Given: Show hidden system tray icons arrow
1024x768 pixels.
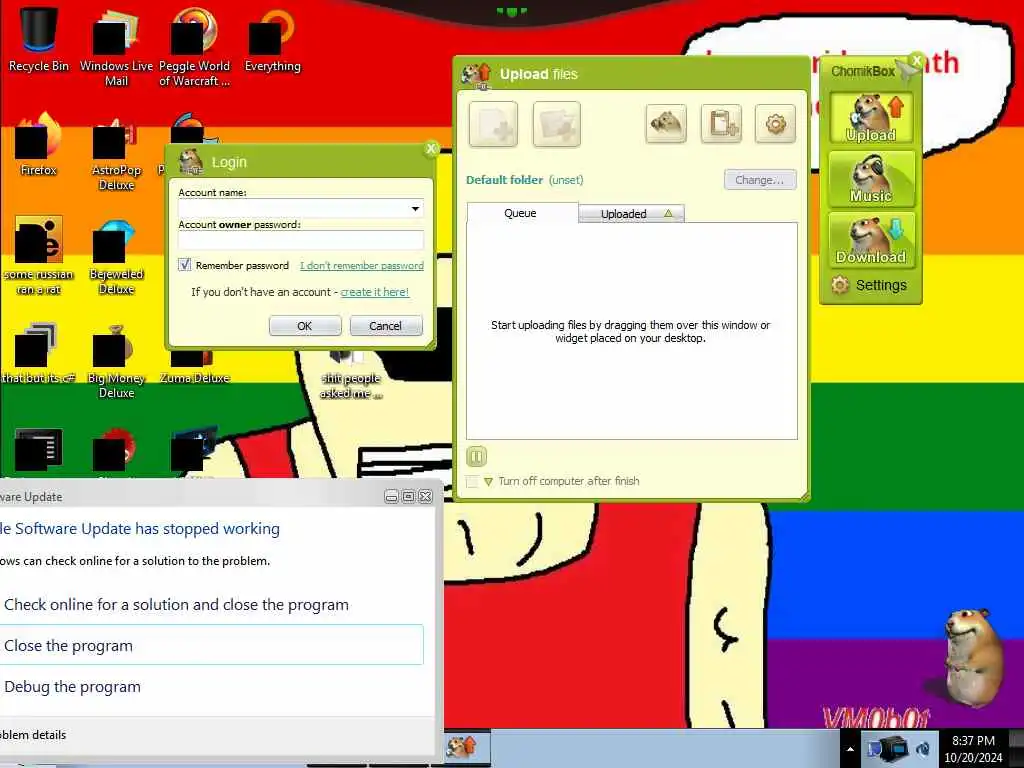Looking at the screenshot, I should click(x=850, y=748).
